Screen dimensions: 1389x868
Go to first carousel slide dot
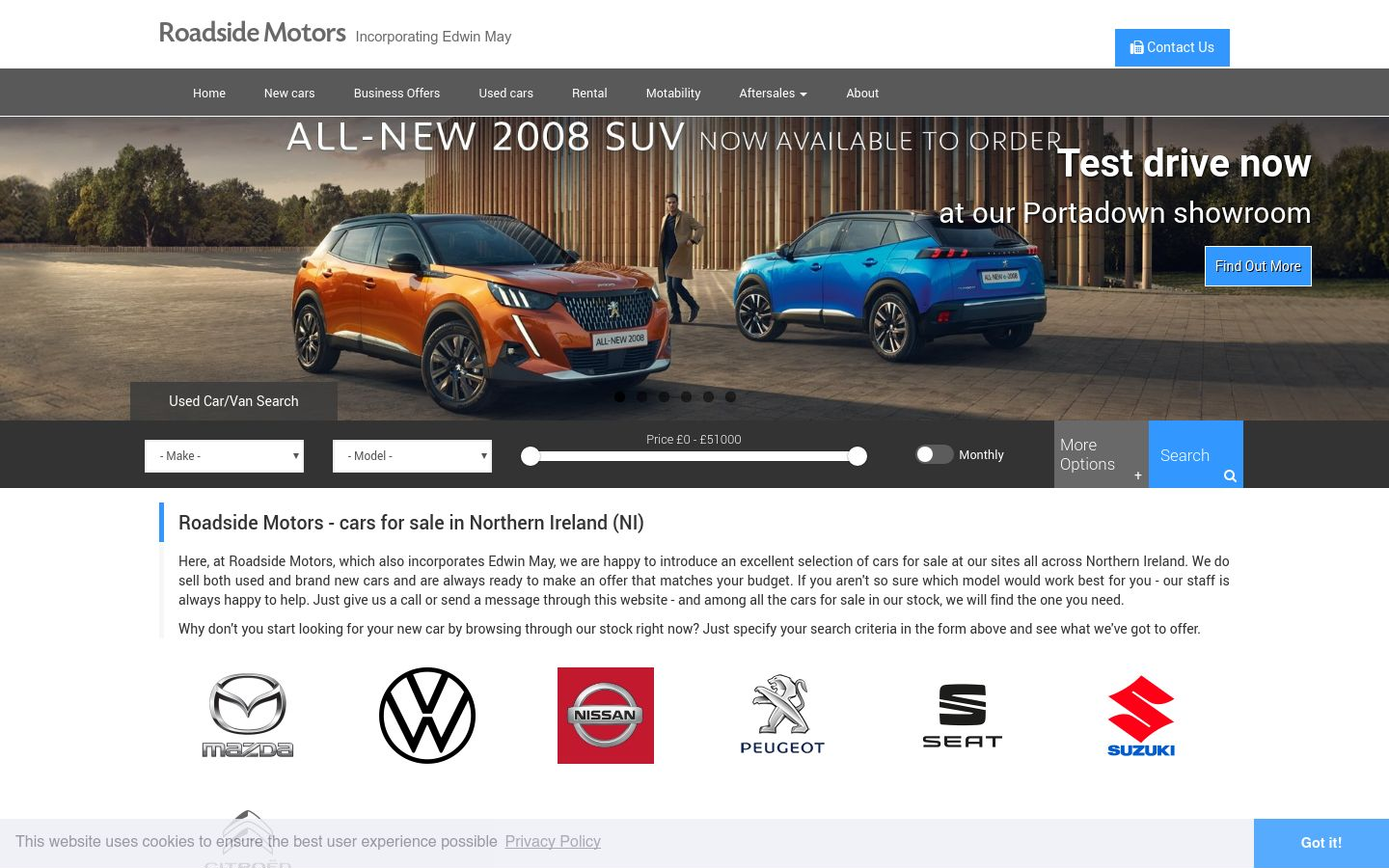click(x=619, y=396)
